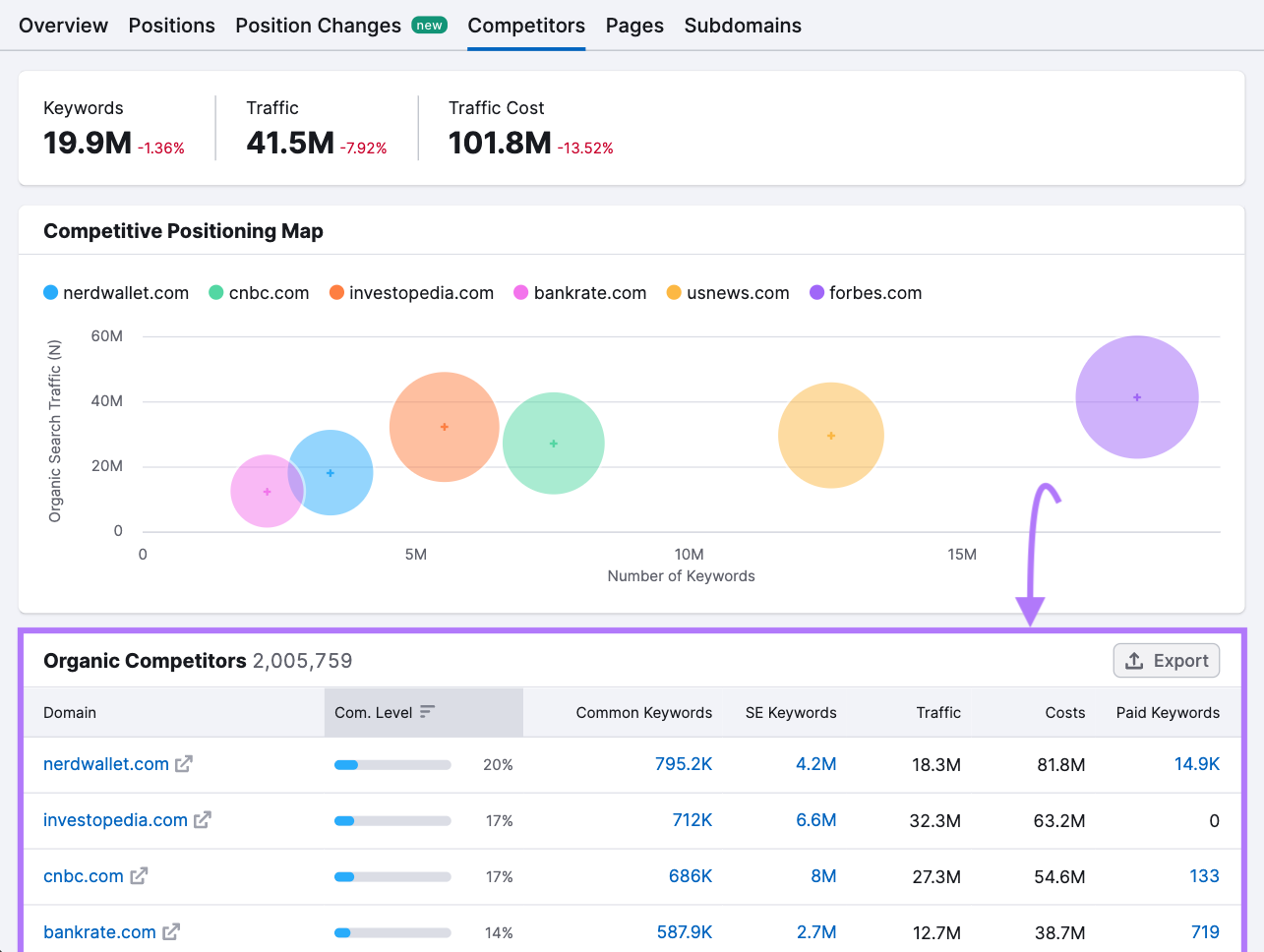Open external link icon next to investopedia.com
1264x952 pixels.
[x=203, y=820]
